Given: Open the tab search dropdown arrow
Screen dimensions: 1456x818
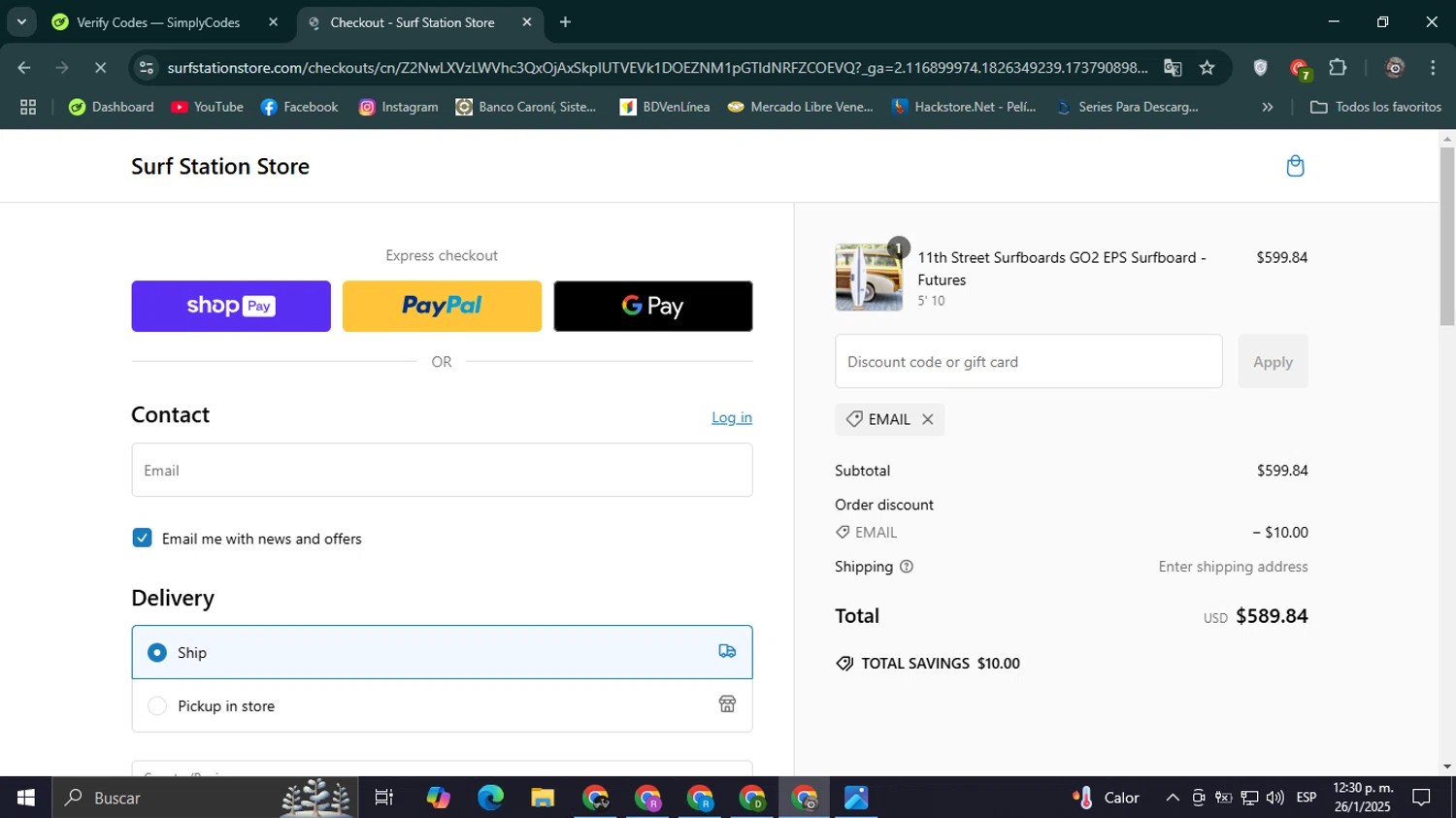Looking at the screenshot, I should pyautogui.click(x=21, y=21).
